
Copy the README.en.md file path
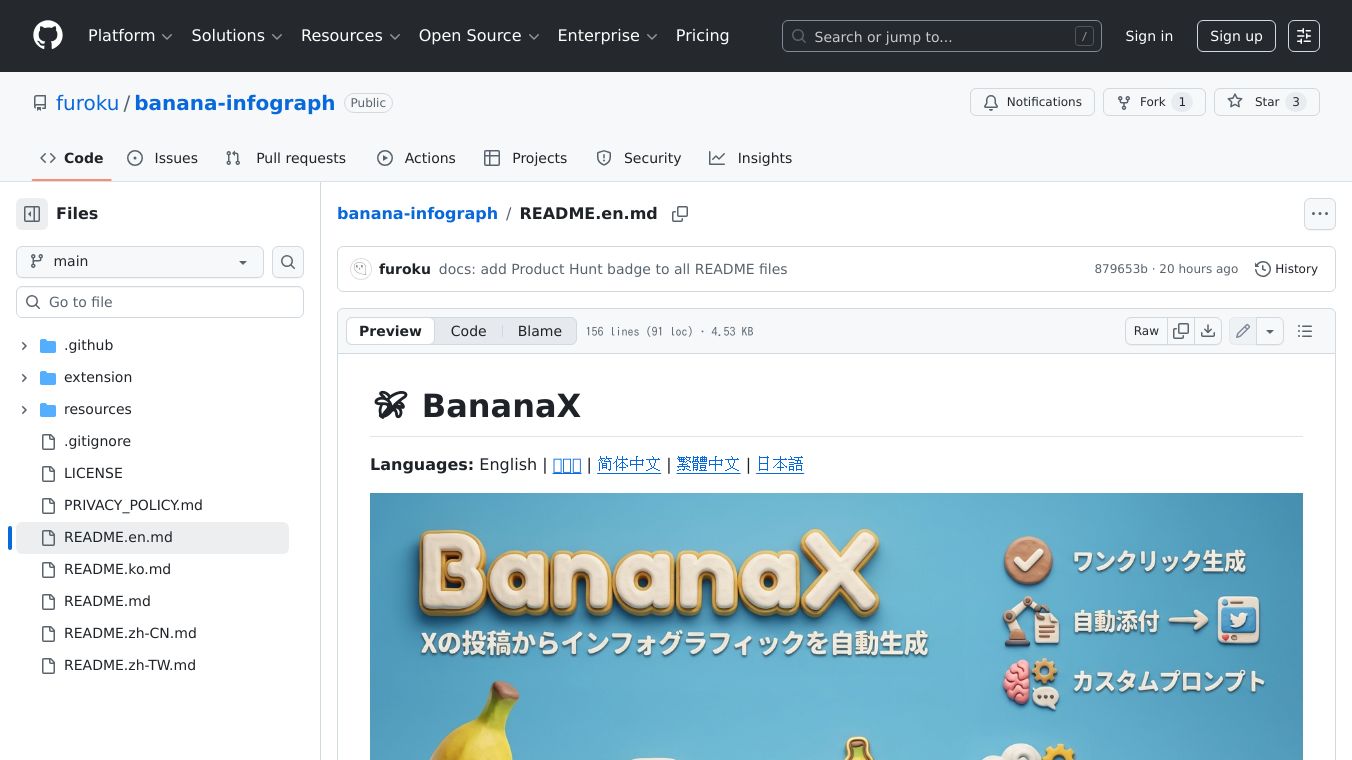tap(680, 213)
